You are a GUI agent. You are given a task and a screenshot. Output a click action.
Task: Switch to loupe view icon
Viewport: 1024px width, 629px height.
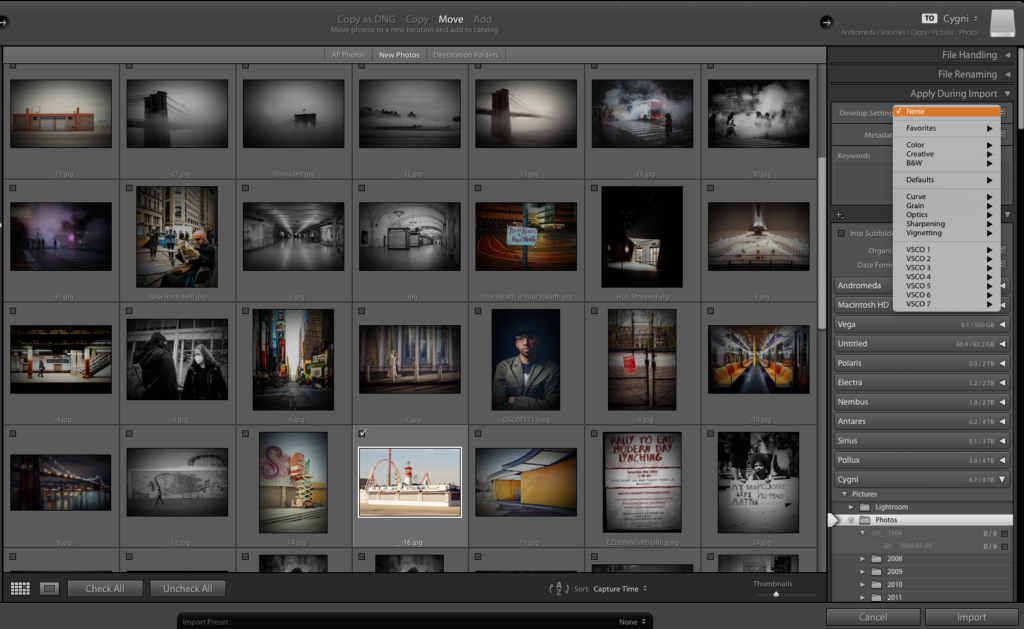tap(49, 589)
